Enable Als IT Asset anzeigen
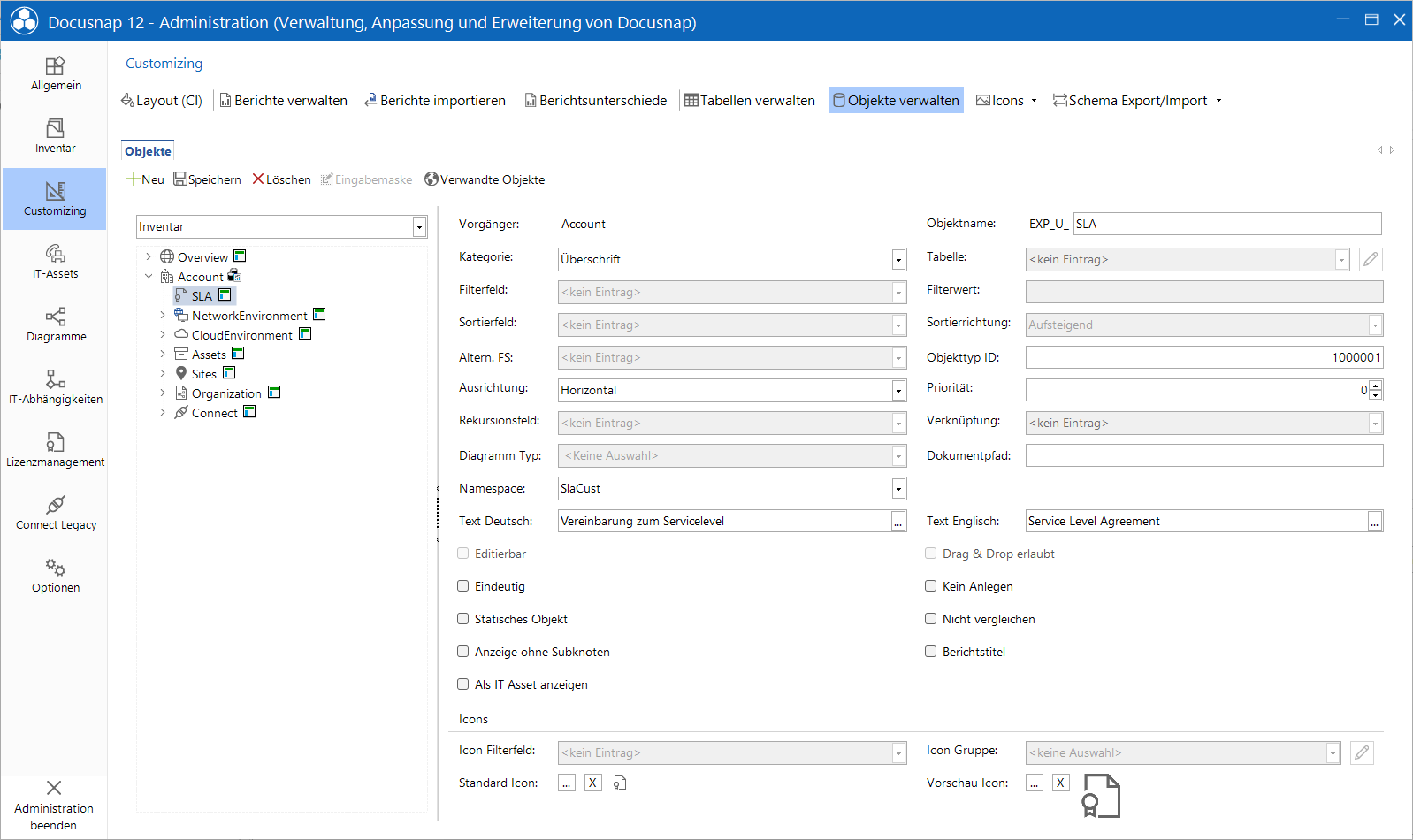The height and width of the screenshot is (840, 1413). pyautogui.click(x=462, y=684)
